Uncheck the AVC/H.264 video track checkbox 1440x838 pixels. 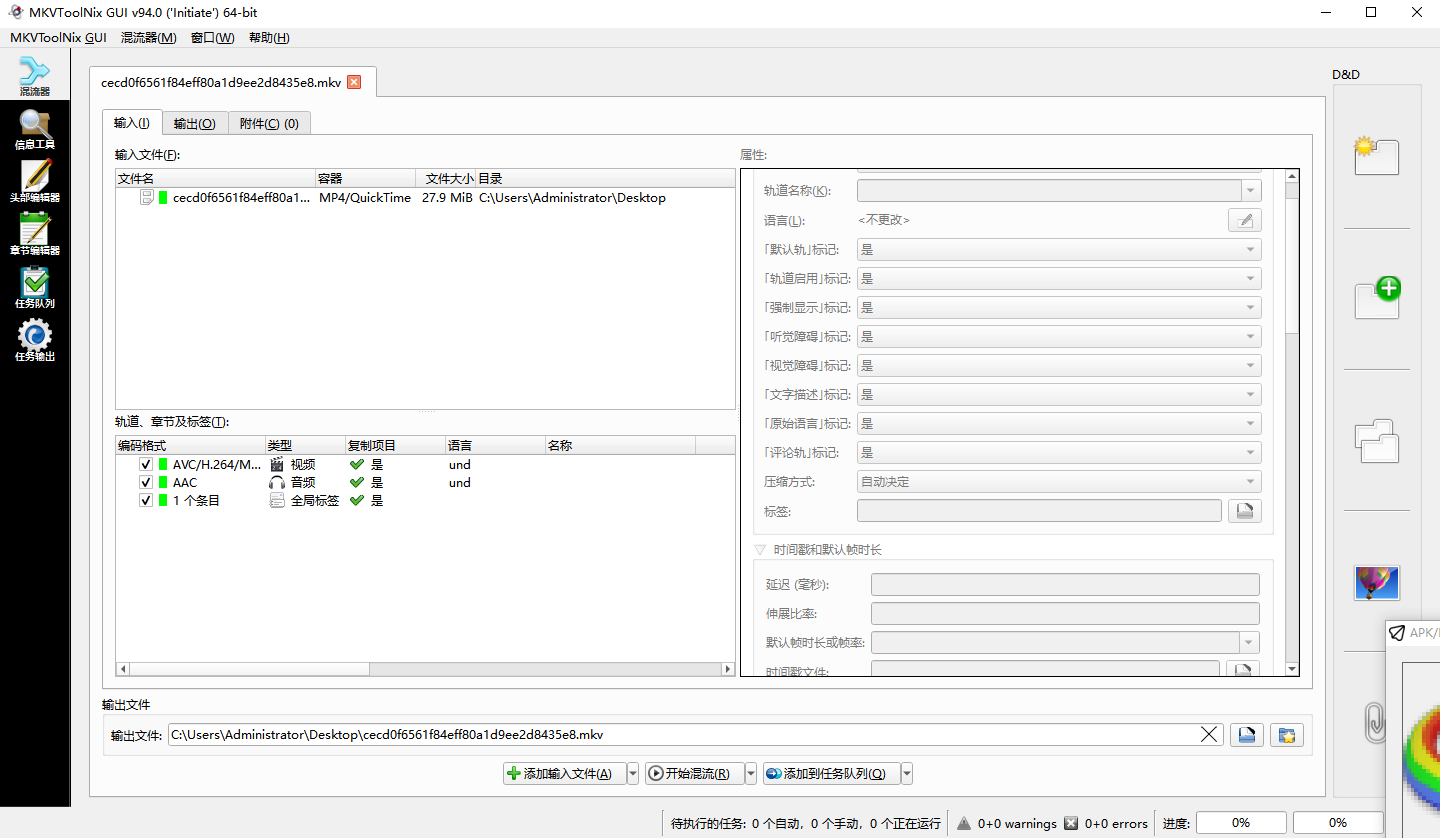(x=146, y=465)
